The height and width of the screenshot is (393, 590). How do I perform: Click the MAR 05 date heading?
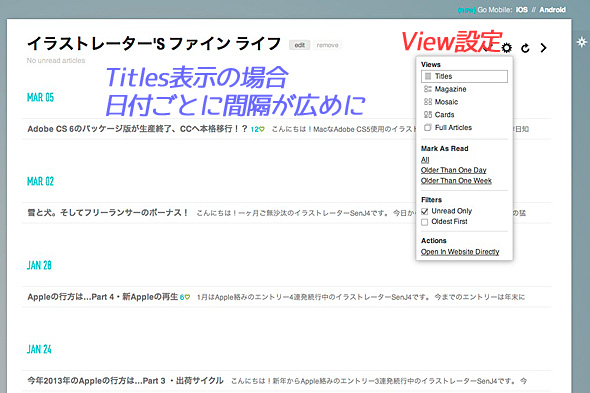pyautogui.click(x=40, y=97)
